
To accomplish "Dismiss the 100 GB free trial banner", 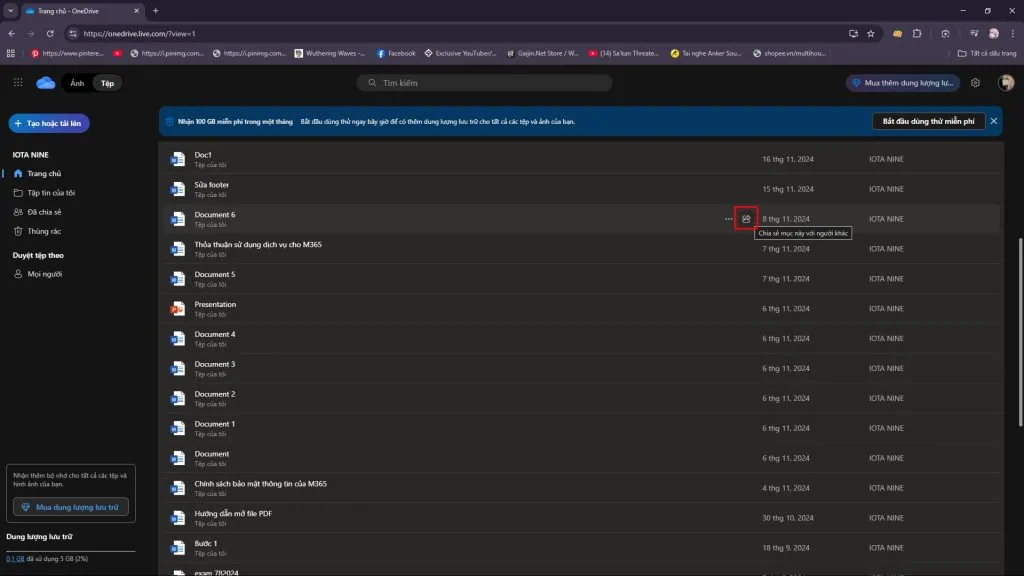I will point(995,121).
